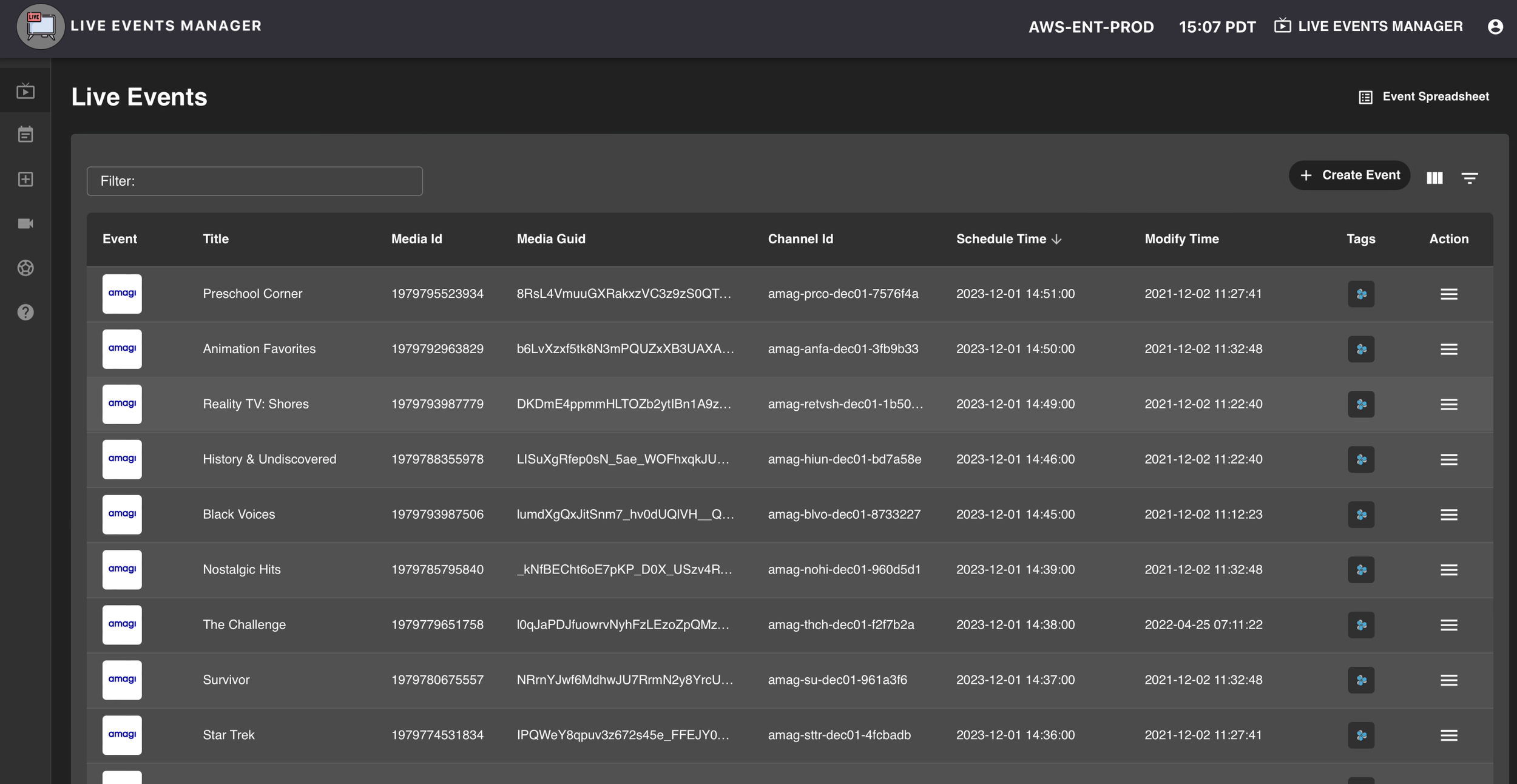Open the tags icon for Preschool Corner

(x=1360, y=294)
